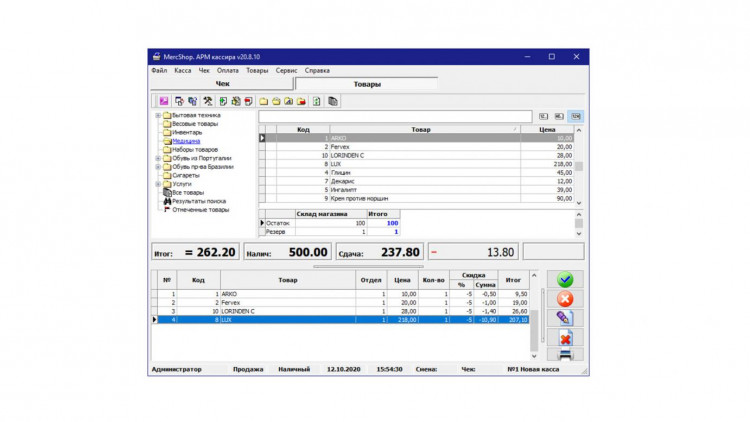
Task: Click the tools hammer icon in toolbar
Action: point(208,101)
